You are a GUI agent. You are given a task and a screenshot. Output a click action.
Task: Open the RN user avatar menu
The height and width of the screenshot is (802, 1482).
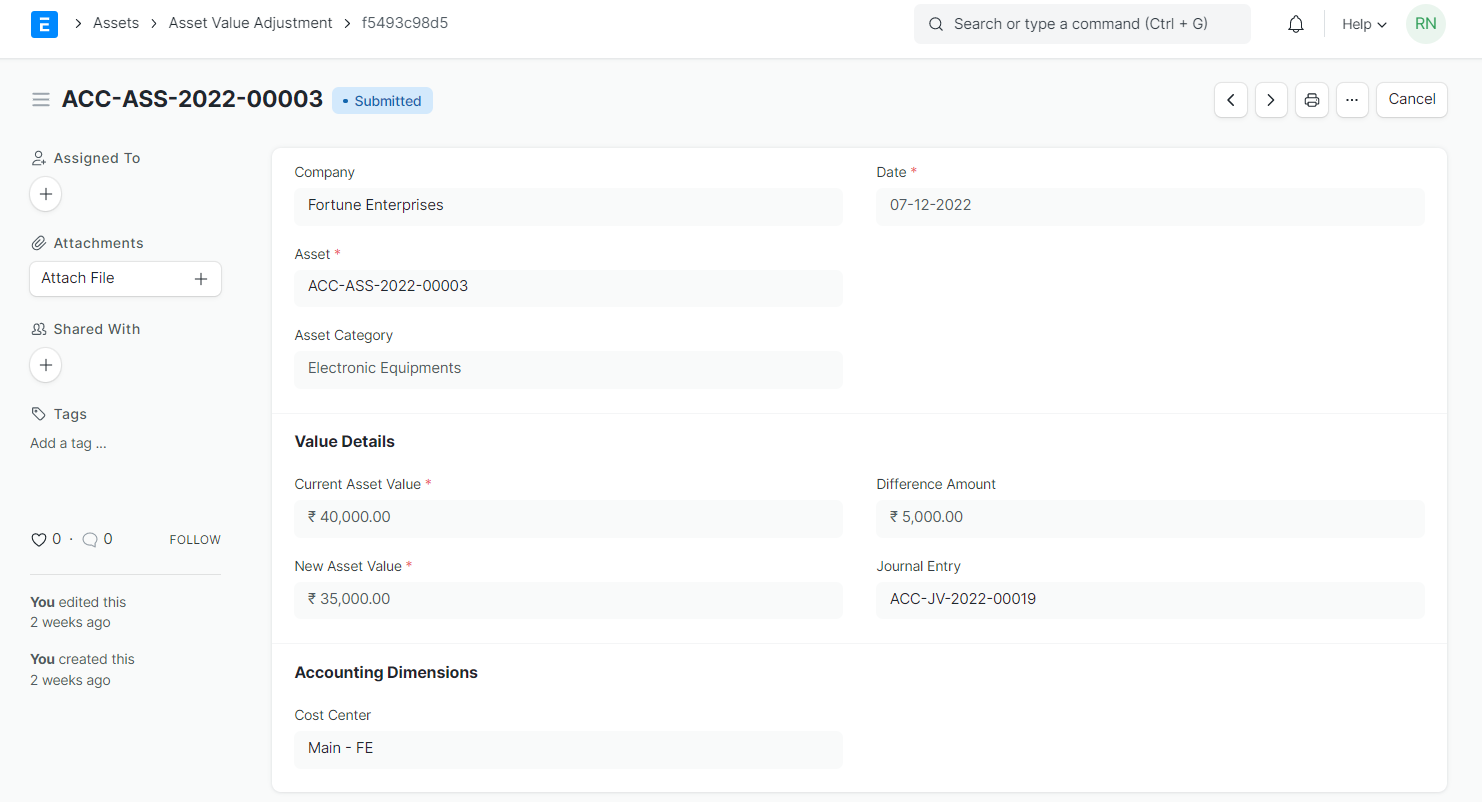click(1425, 24)
